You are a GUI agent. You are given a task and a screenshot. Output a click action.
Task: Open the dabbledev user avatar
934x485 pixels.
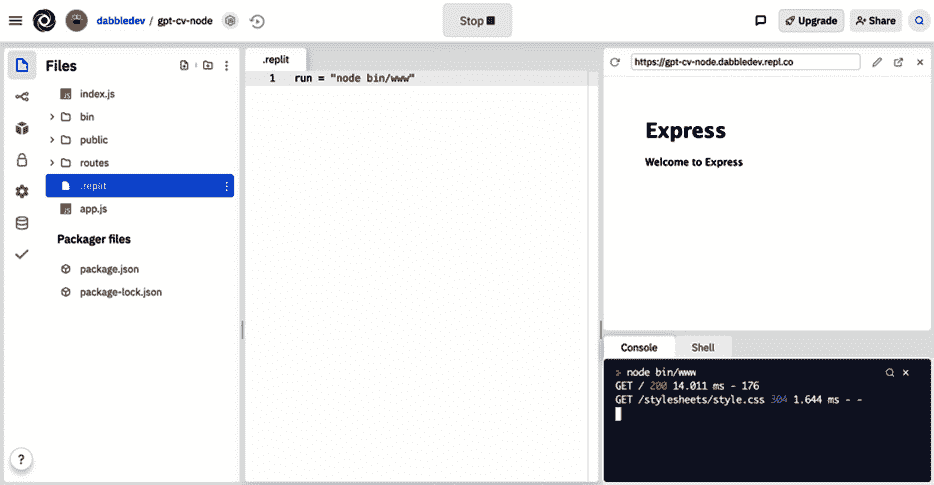pos(76,21)
